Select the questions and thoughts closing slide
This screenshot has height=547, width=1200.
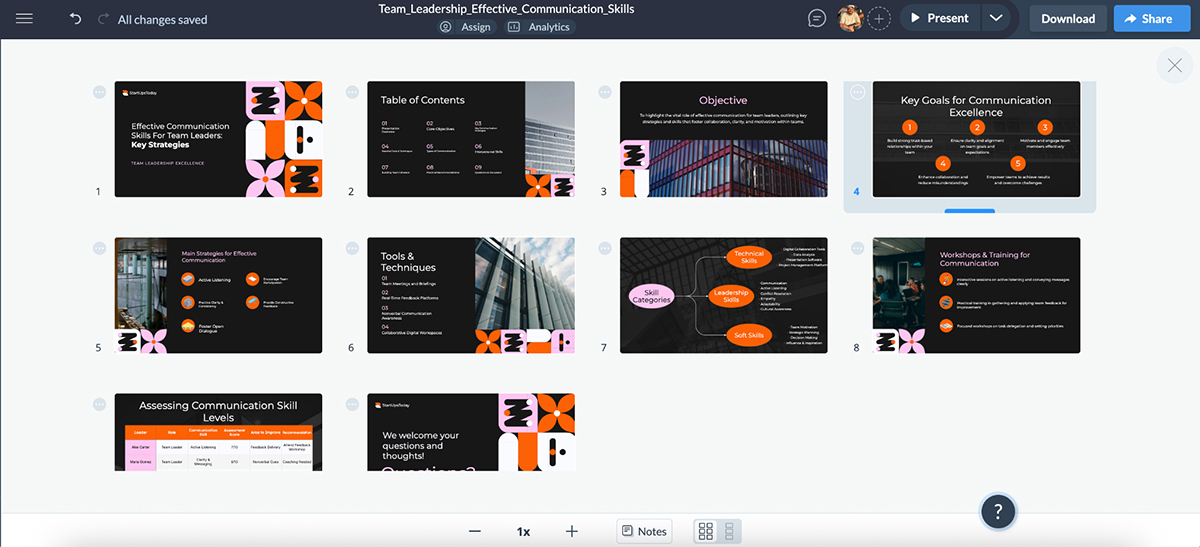(471, 432)
